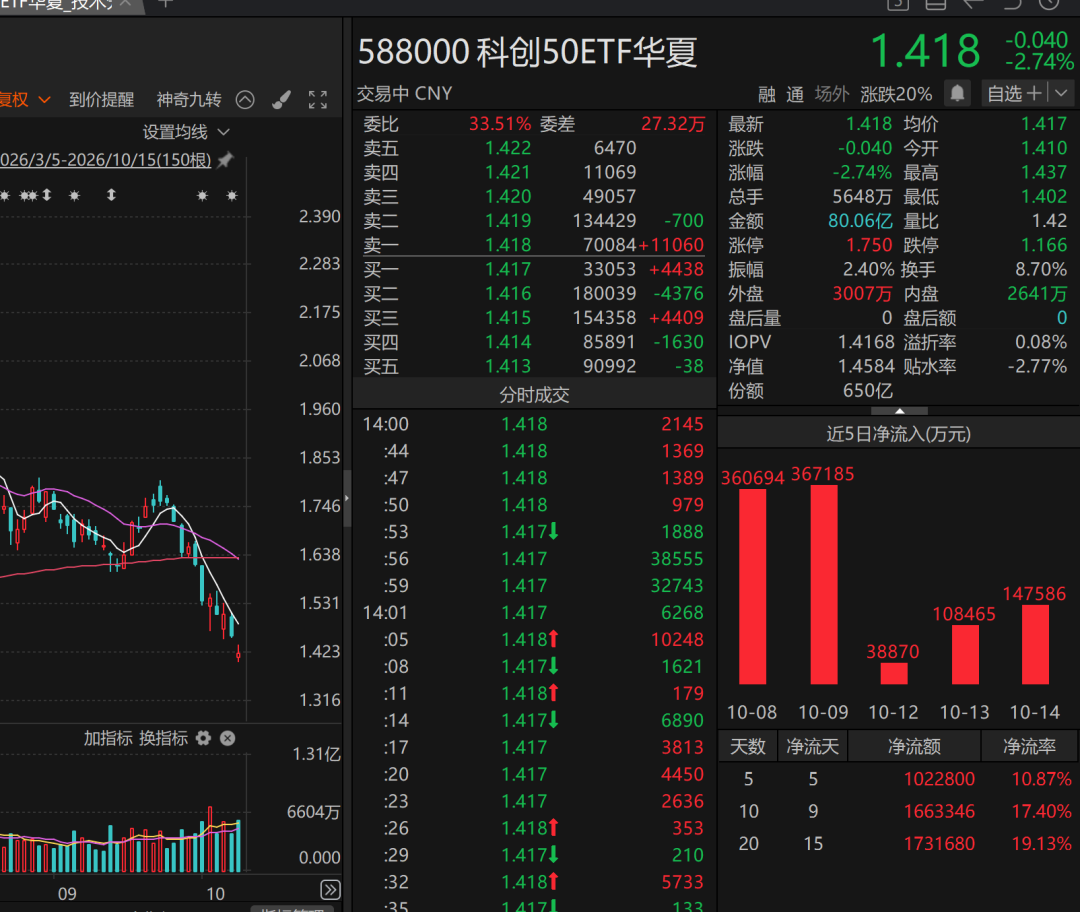1080x912 pixels.
Task: Open indicator settings gear icon
Action: (203, 738)
